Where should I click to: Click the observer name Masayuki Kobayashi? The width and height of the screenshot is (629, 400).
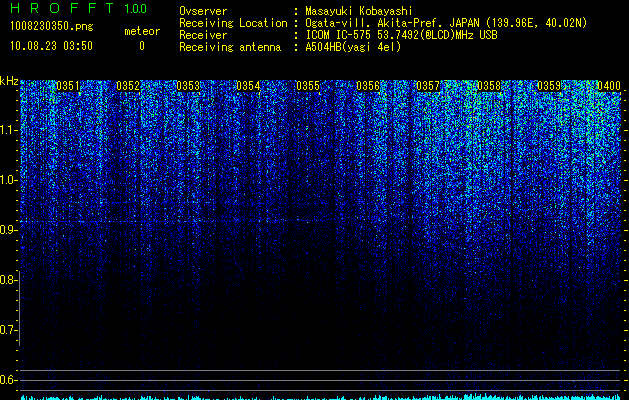click(x=359, y=11)
